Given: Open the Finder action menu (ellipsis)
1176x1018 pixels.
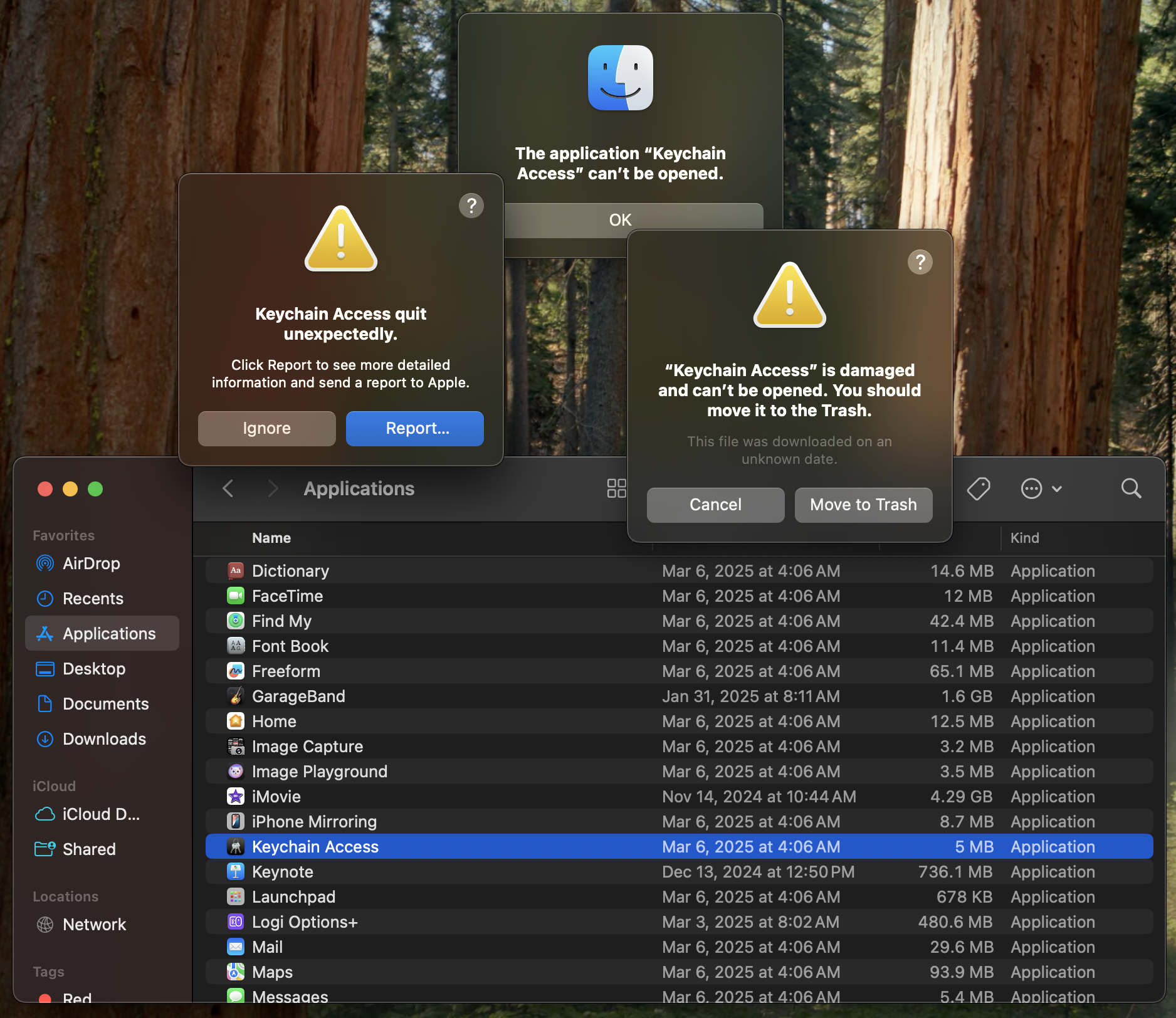Looking at the screenshot, I should (1041, 488).
